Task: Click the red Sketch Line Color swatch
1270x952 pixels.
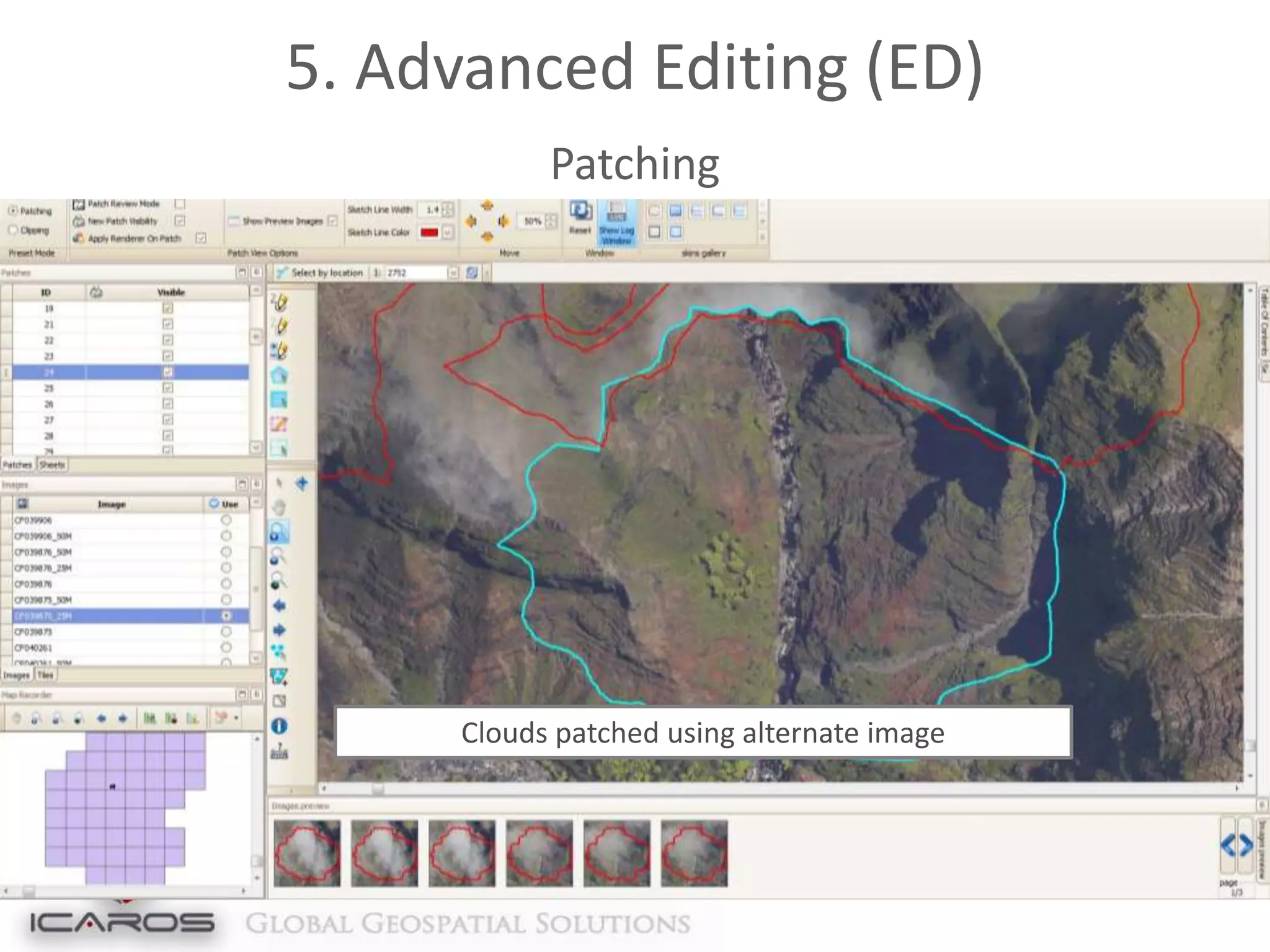Action: click(x=429, y=232)
